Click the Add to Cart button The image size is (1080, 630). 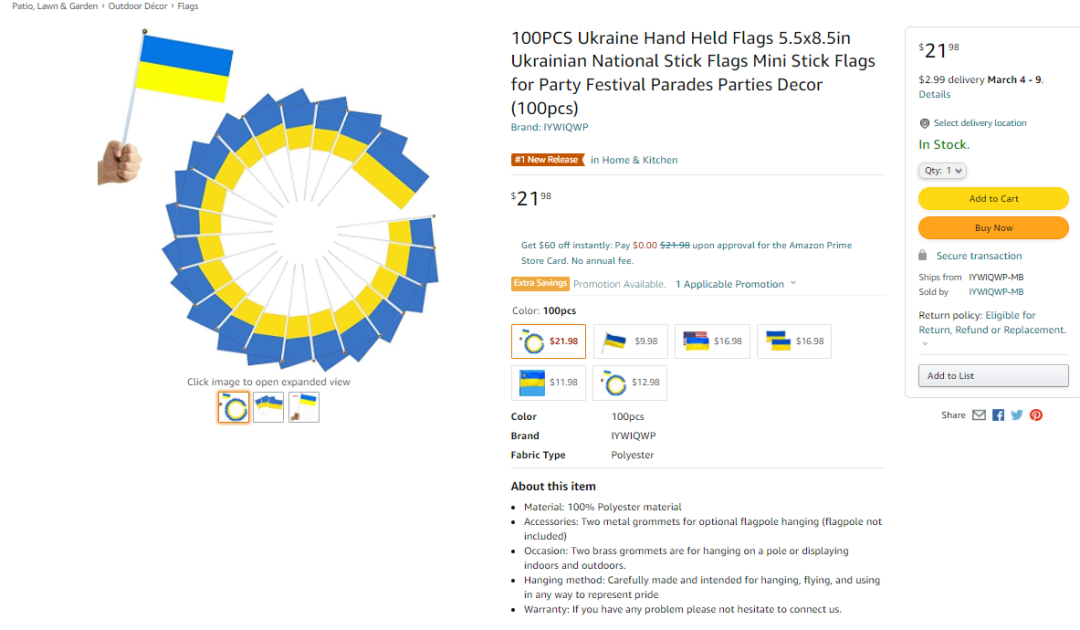click(x=993, y=199)
